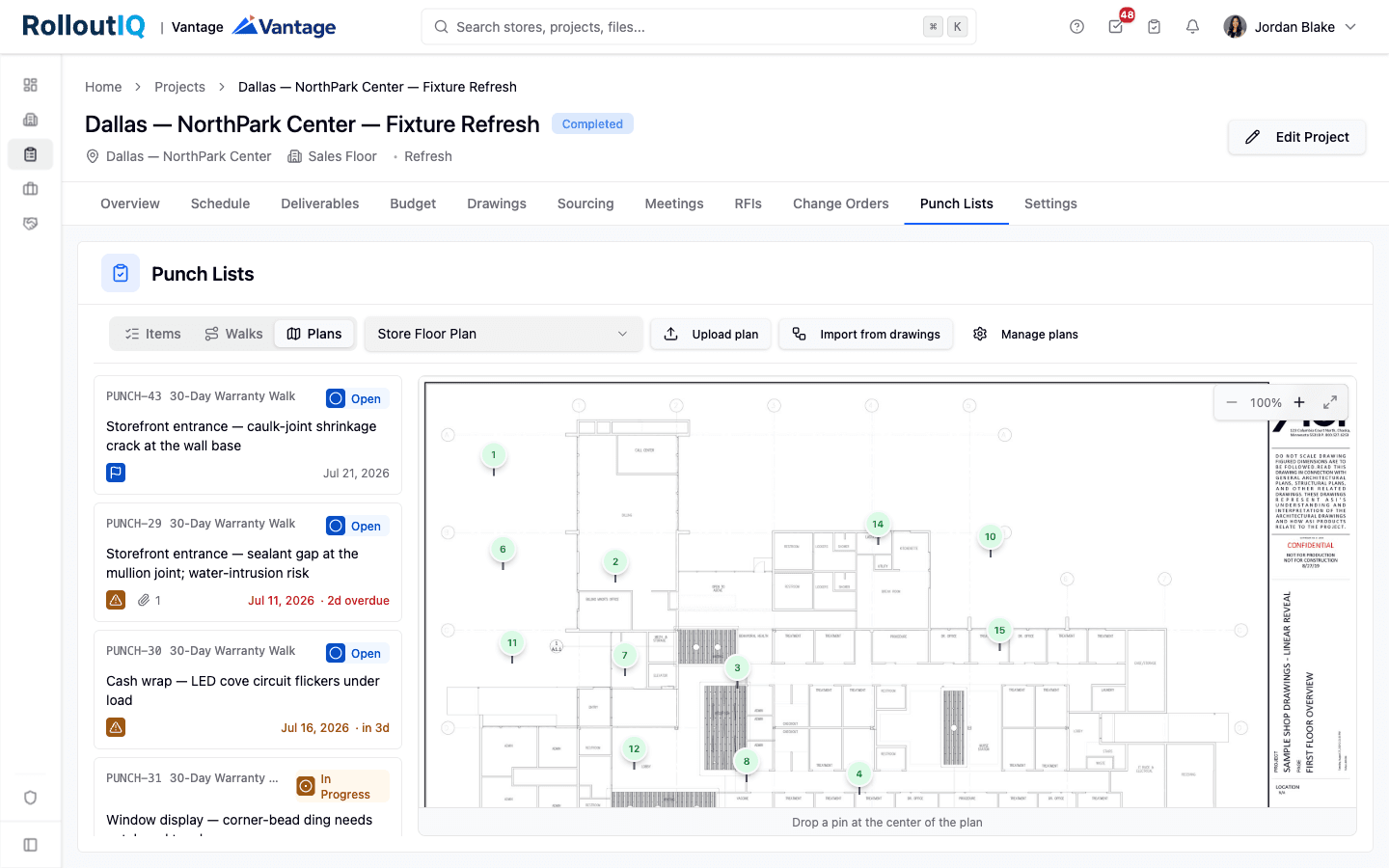Screen dimensions: 1389x868
Task: Open the shield icon in the sidebar
Action: click(31, 798)
